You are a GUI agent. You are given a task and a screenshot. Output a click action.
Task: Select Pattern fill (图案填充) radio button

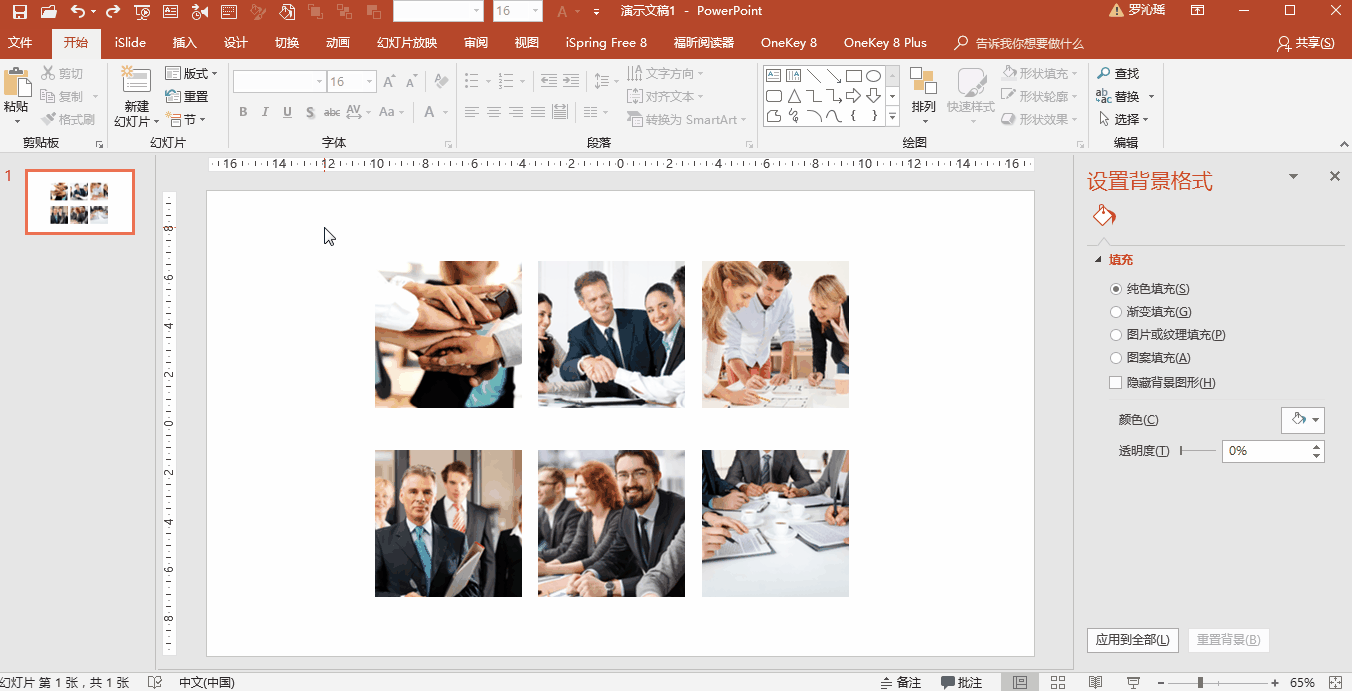pos(1116,358)
